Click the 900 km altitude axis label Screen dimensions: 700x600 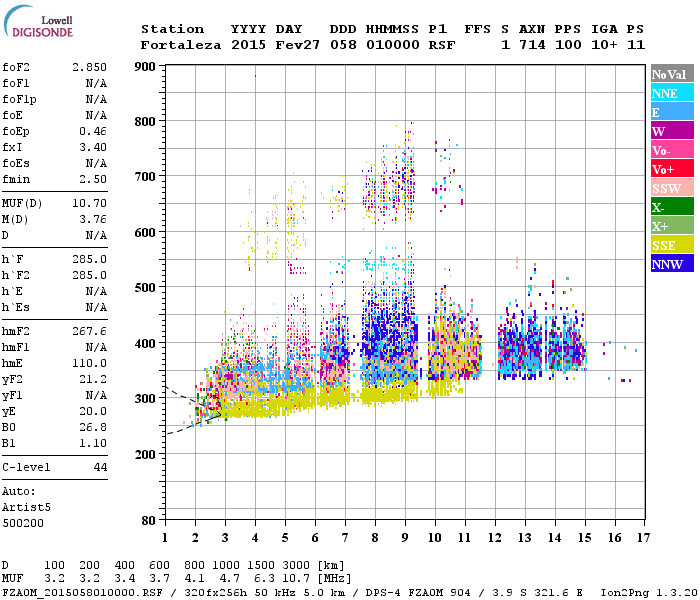tap(146, 67)
